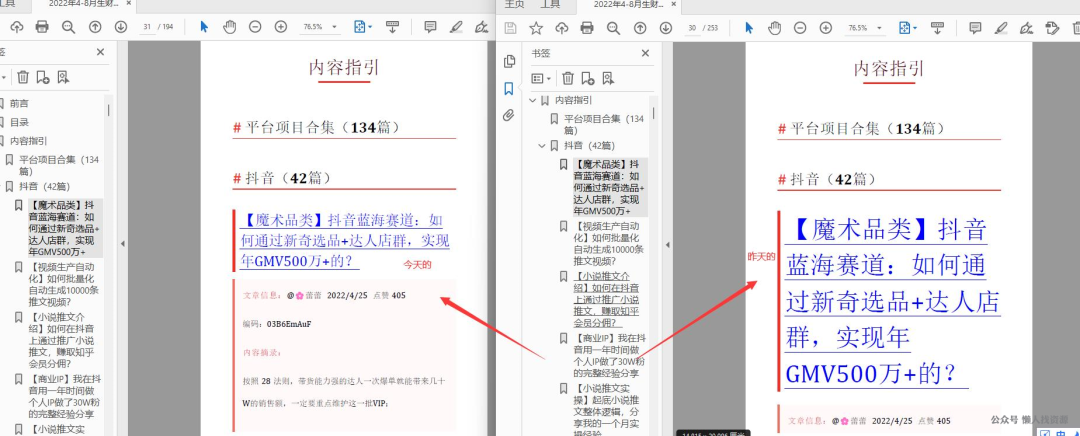The width and height of the screenshot is (1080, 436).
Task: Select 【小说推文介绍】 bookmark in right window
Action: pos(609,299)
